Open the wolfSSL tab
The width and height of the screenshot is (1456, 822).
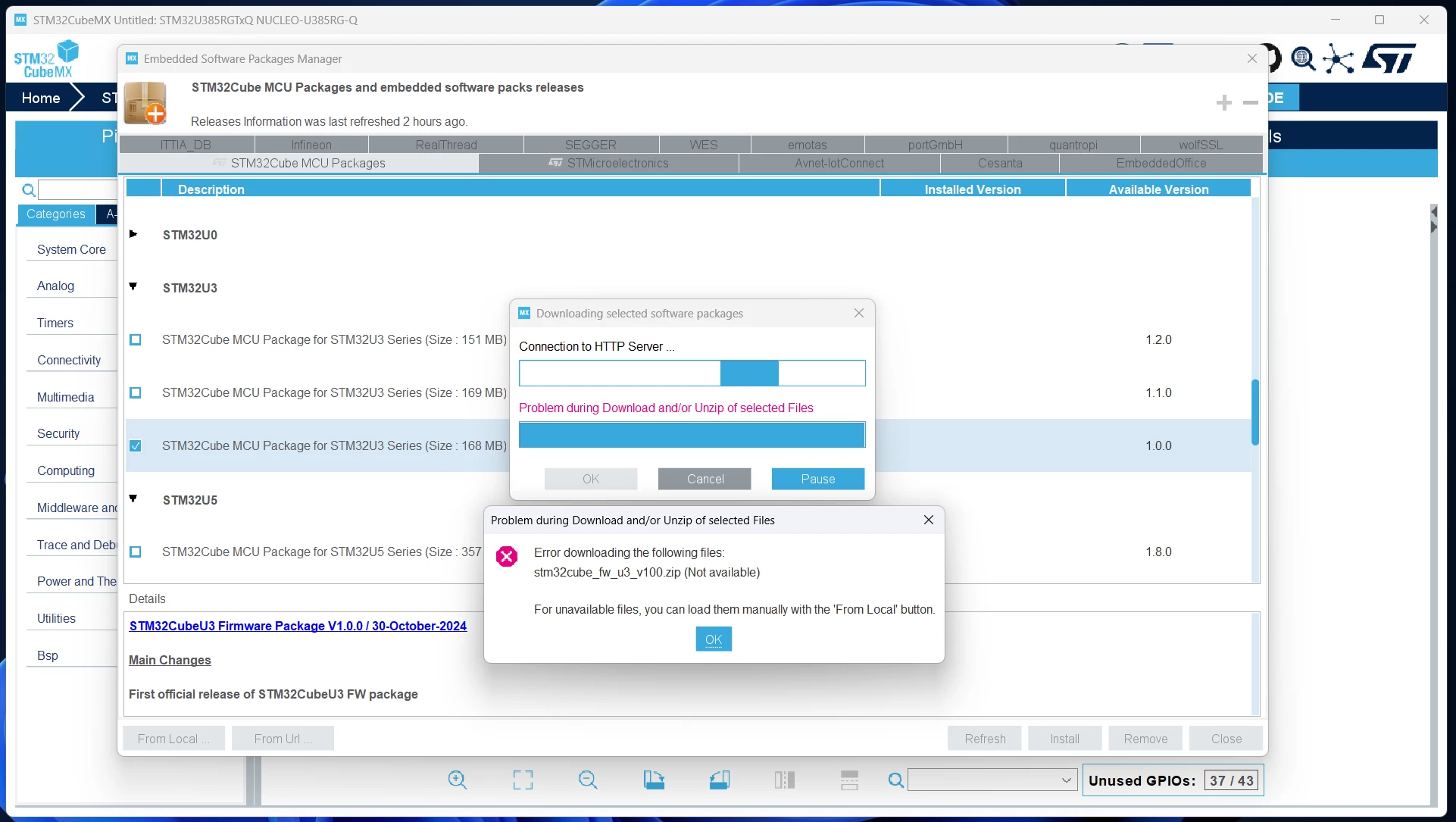(1201, 145)
